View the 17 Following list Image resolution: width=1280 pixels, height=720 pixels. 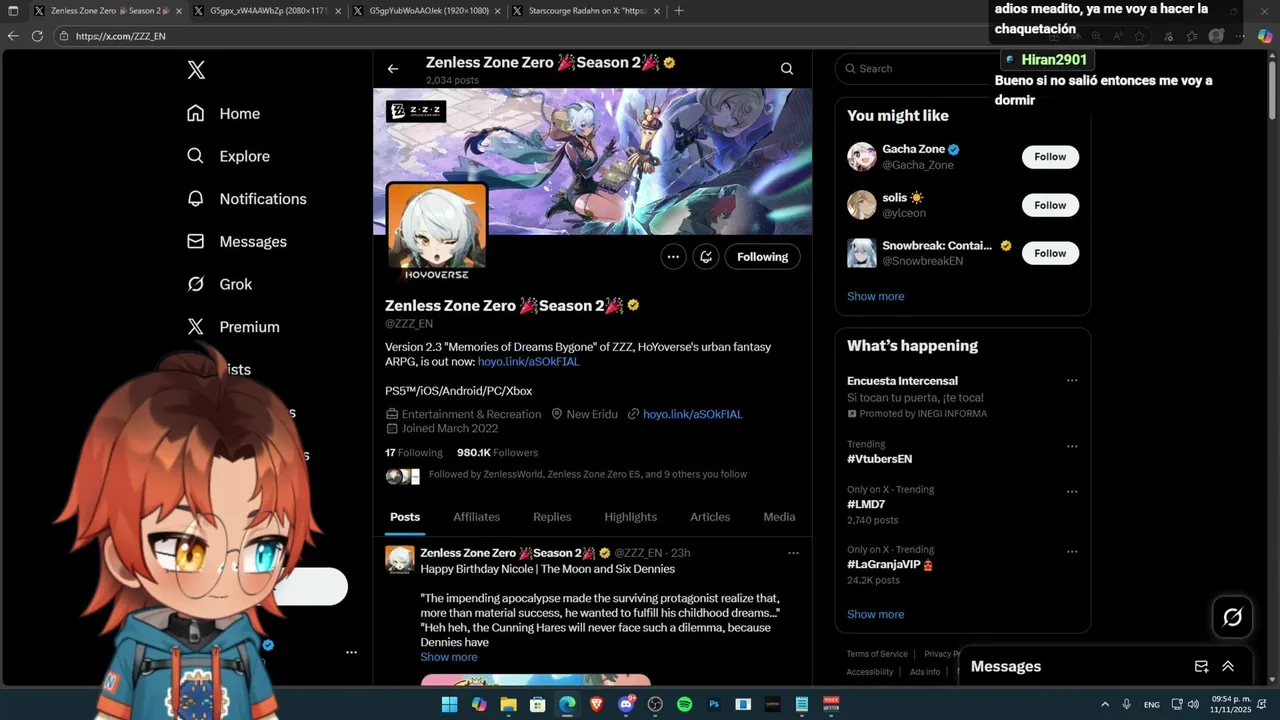(414, 453)
